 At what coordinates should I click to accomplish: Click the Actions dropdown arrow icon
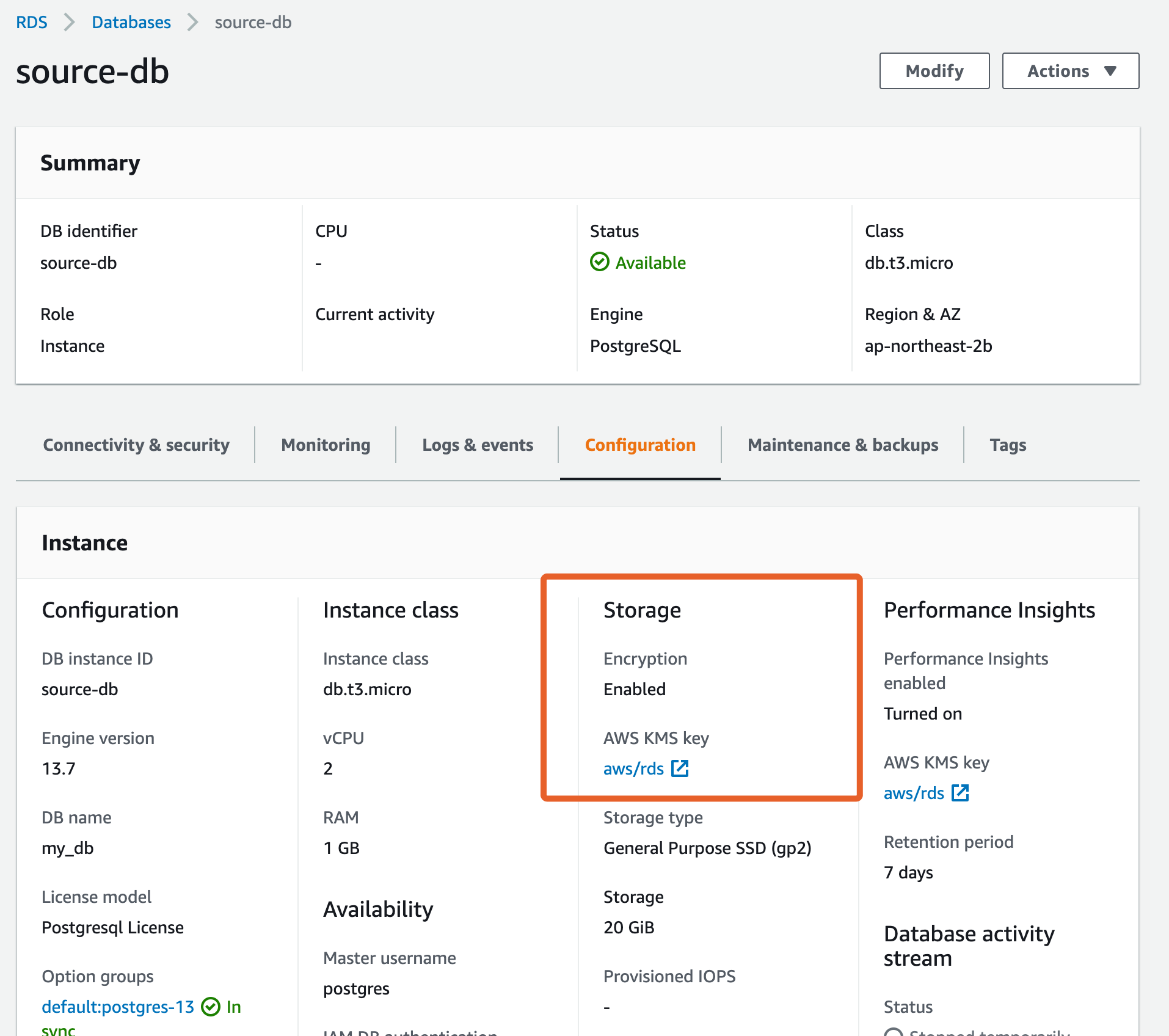[1110, 71]
